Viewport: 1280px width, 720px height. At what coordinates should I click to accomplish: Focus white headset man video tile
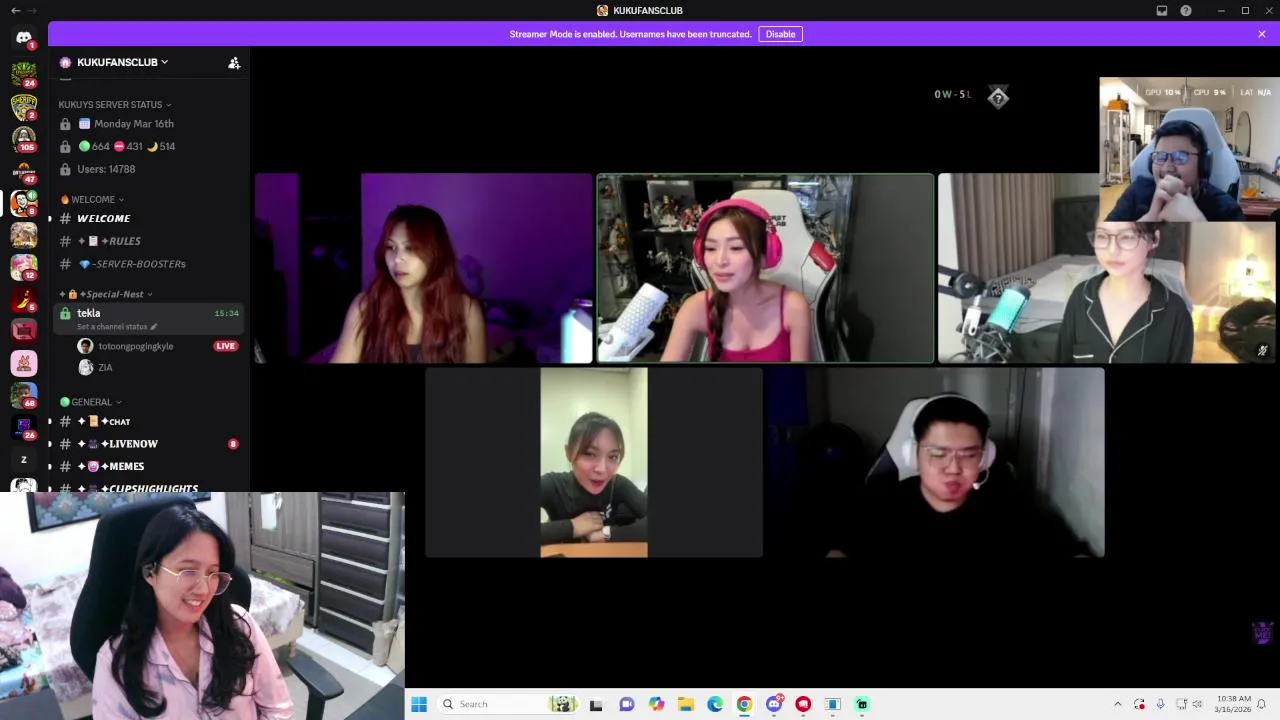point(936,462)
